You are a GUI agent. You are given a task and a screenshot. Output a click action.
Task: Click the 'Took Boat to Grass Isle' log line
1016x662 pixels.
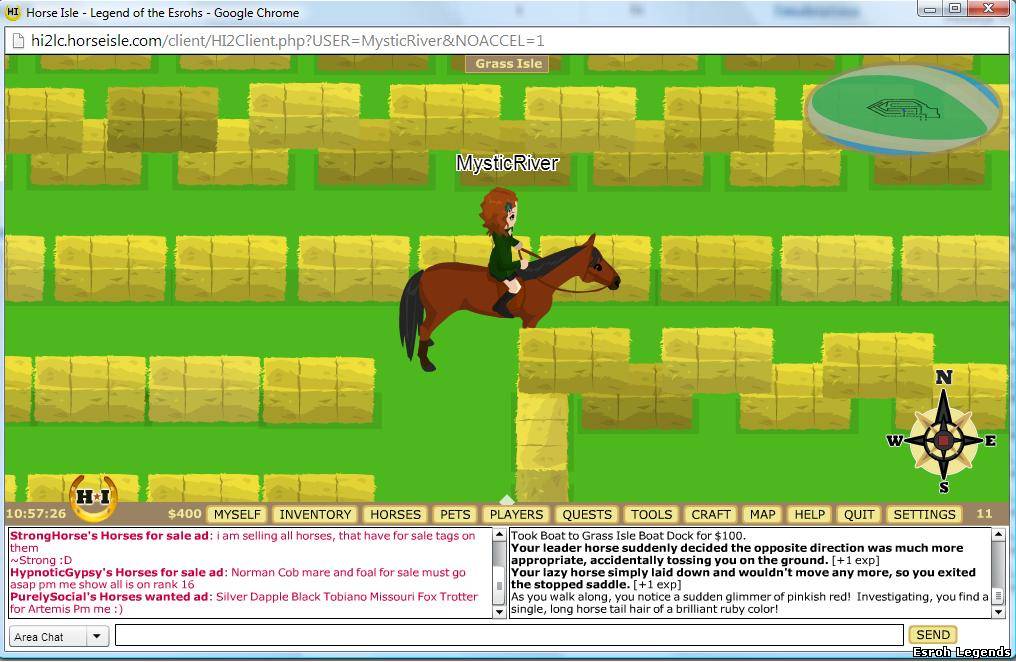click(629, 536)
